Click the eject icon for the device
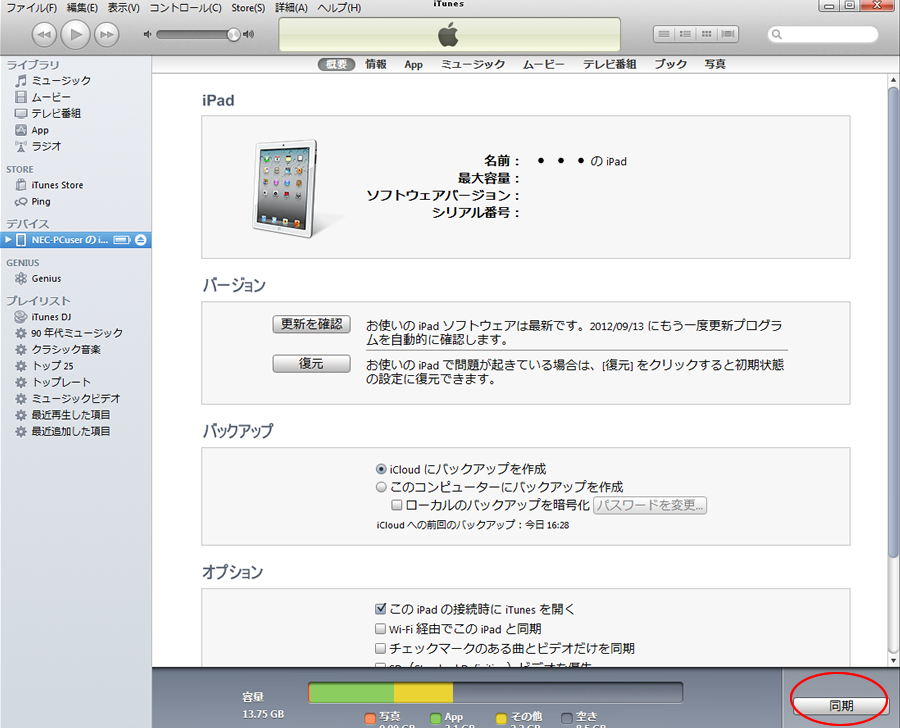 tap(141, 239)
